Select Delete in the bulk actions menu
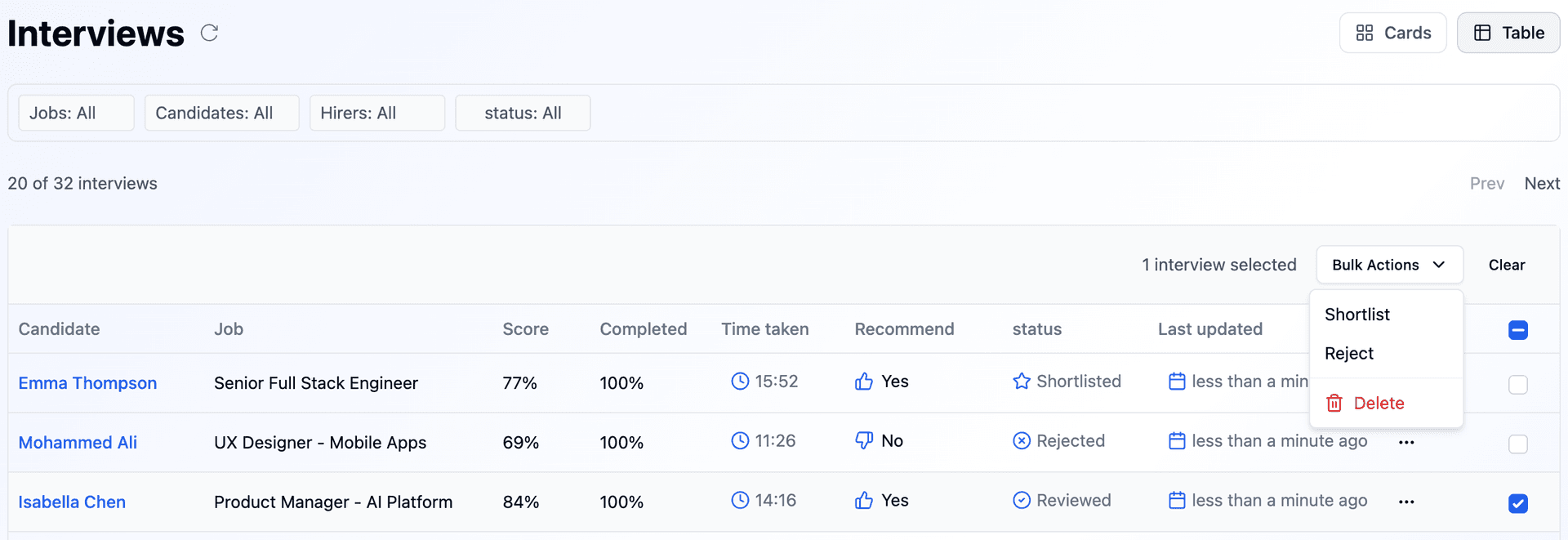Viewport: 1568px width, 540px height. click(x=1378, y=403)
